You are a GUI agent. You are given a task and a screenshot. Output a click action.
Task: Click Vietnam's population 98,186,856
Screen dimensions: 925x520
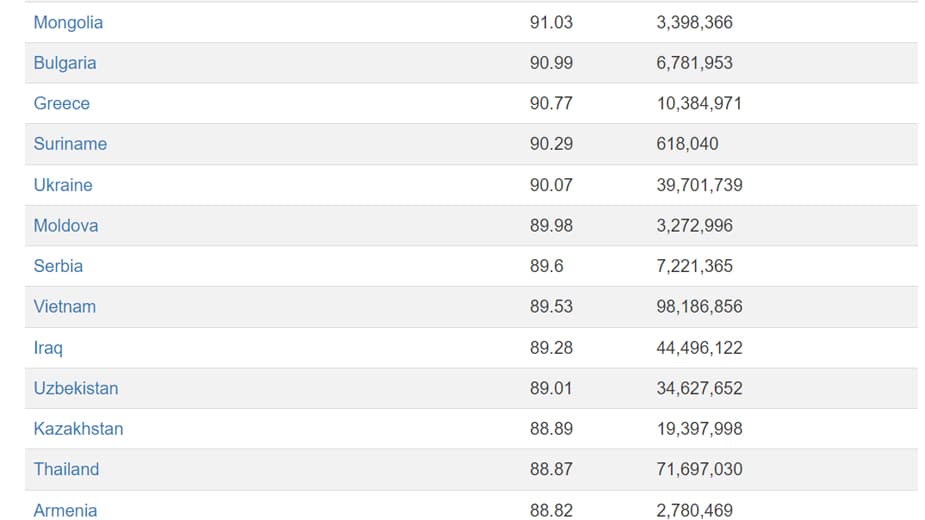699,307
